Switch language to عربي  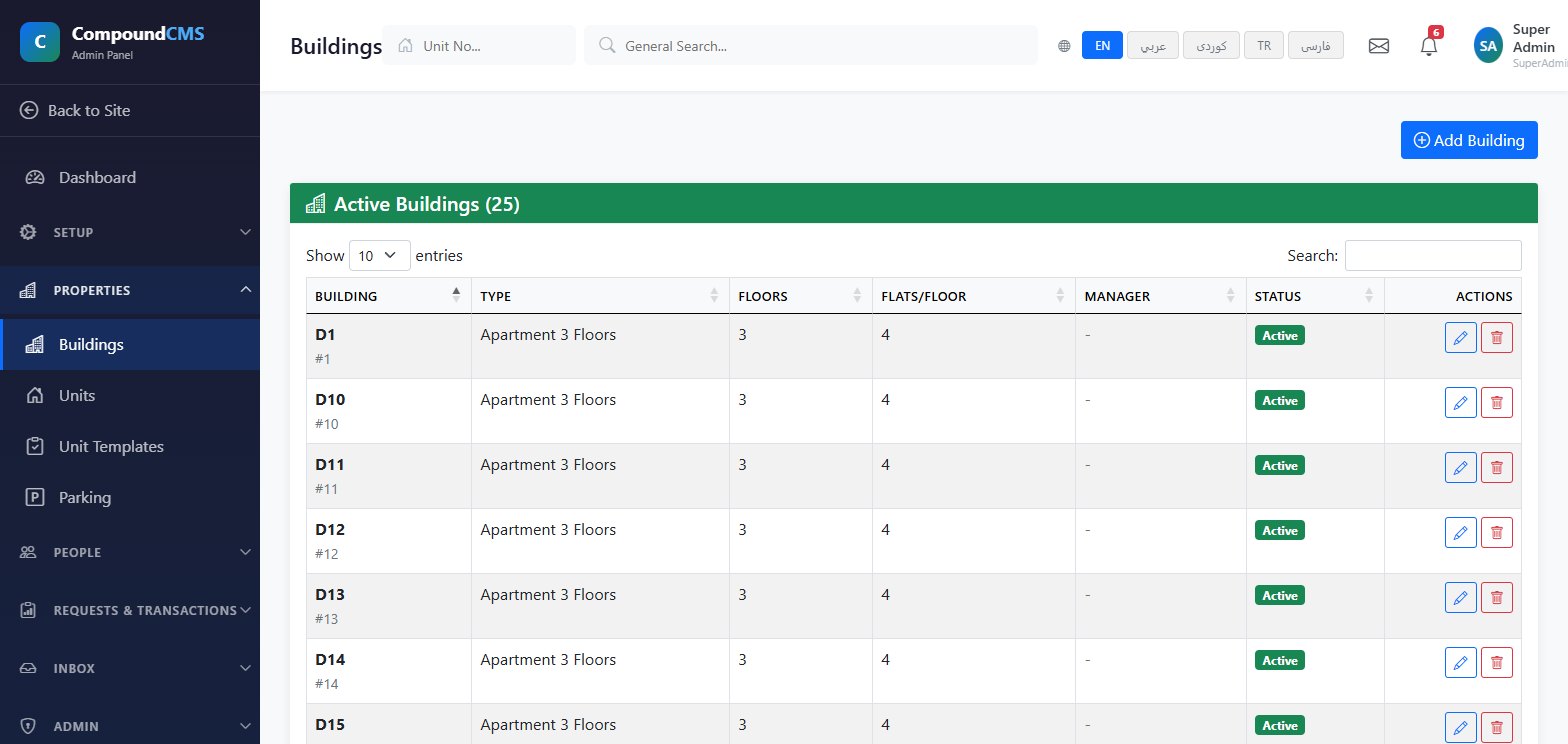click(x=1153, y=46)
